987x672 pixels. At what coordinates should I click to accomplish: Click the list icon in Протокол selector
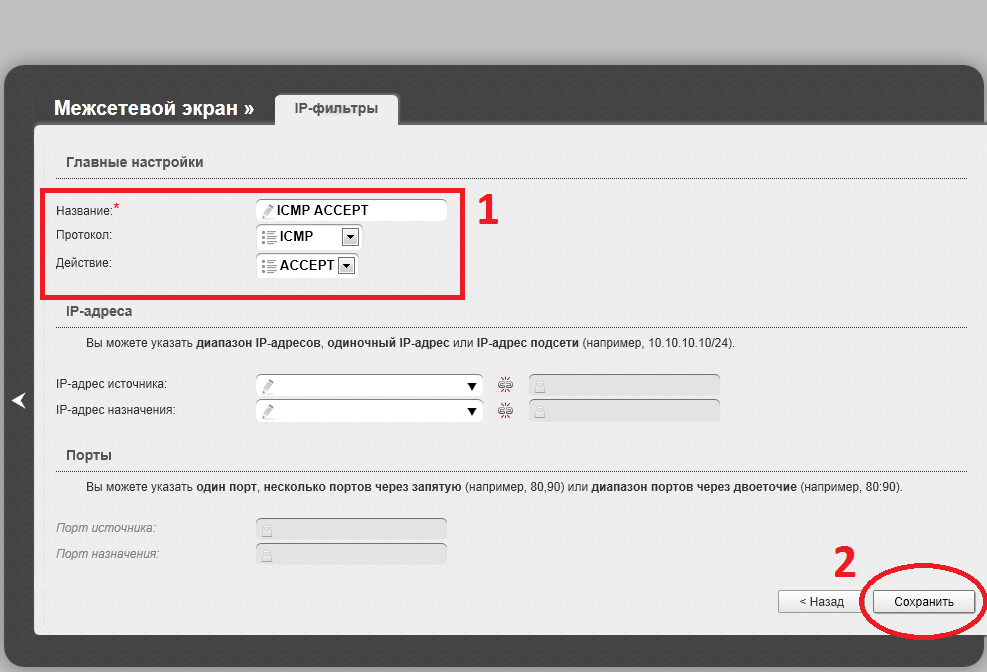click(x=268, y=237)
